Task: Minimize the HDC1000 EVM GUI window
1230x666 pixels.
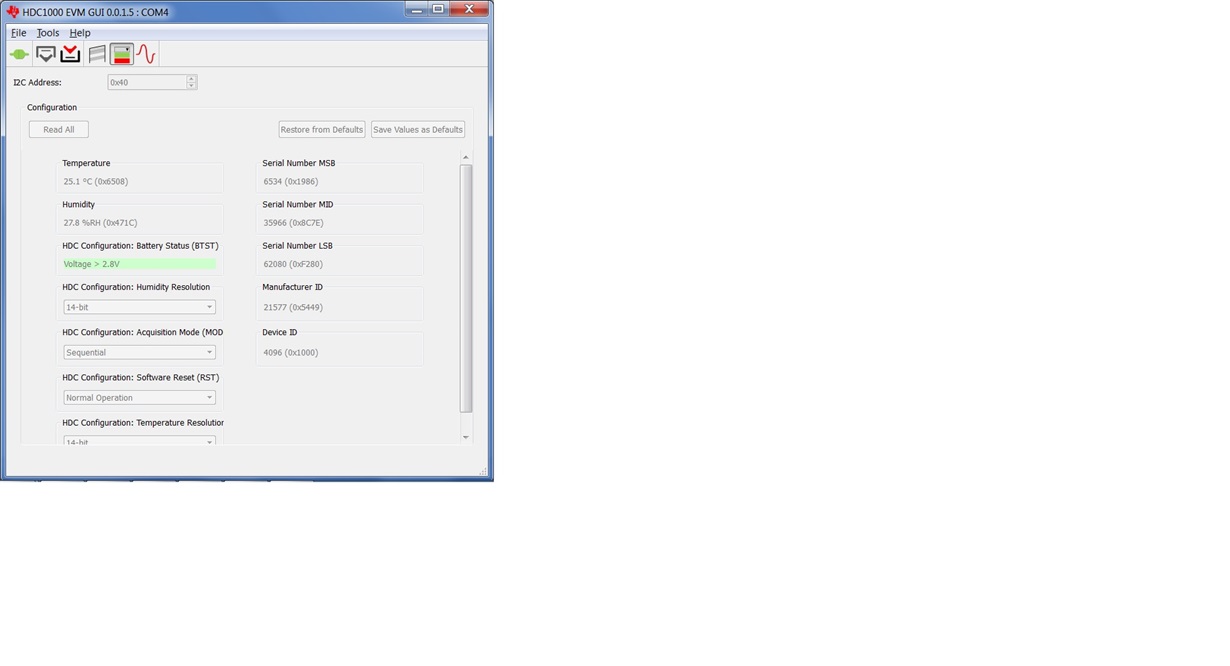Action: [x=416, y=9]
